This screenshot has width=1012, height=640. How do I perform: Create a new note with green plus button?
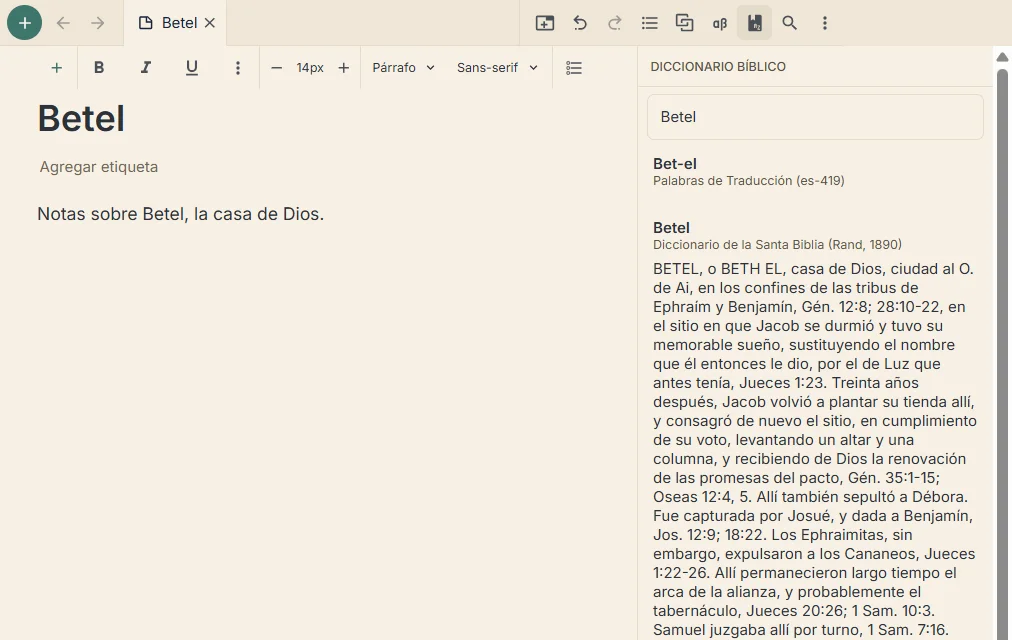(25, 23)
